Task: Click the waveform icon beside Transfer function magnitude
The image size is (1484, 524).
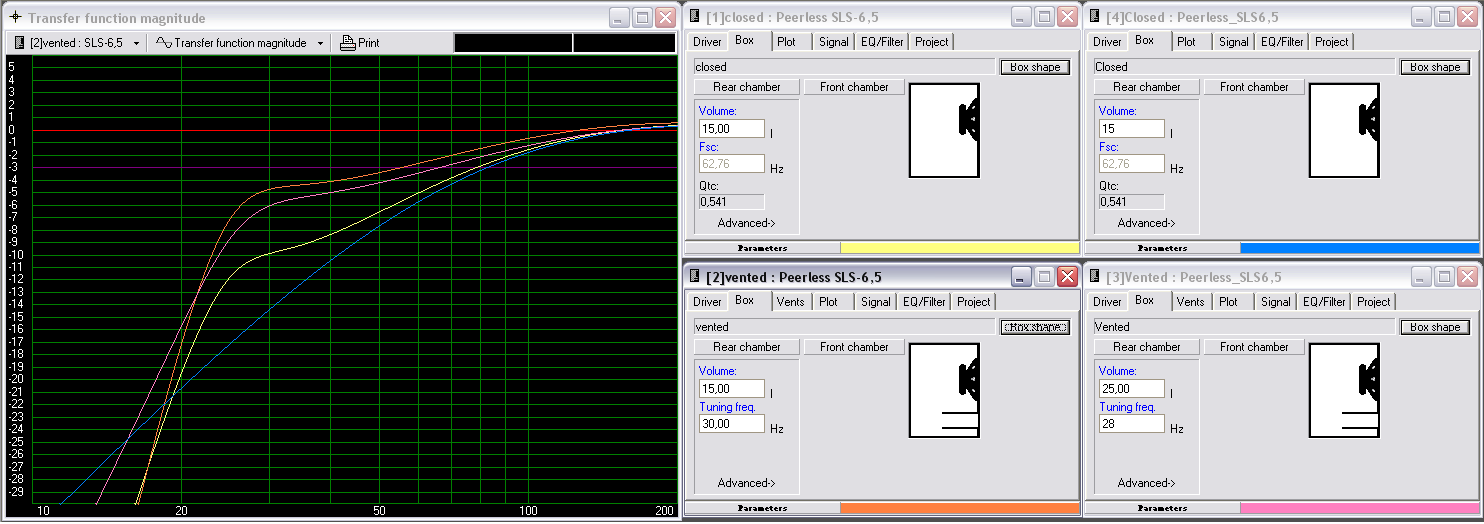Action: pyautogui.click(x=163, y=43)
